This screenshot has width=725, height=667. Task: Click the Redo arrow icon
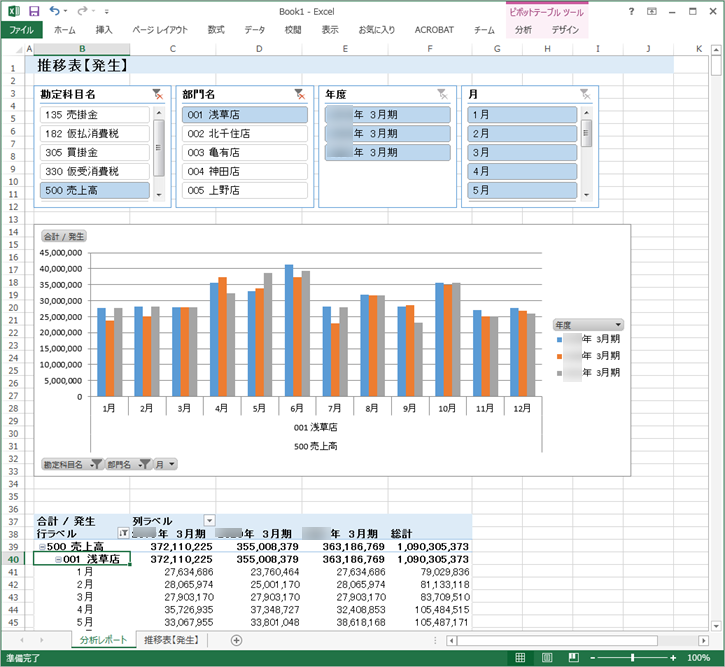pos(82,11)
